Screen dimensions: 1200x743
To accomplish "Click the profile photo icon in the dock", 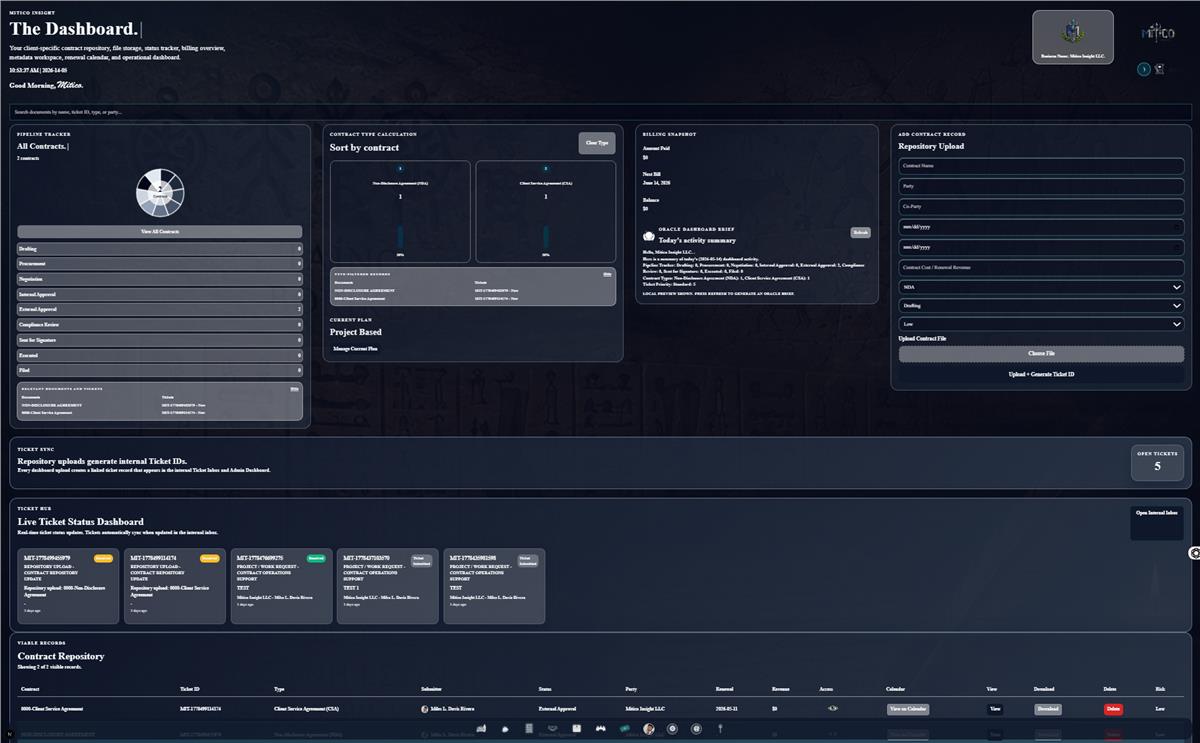I will 648,729.
